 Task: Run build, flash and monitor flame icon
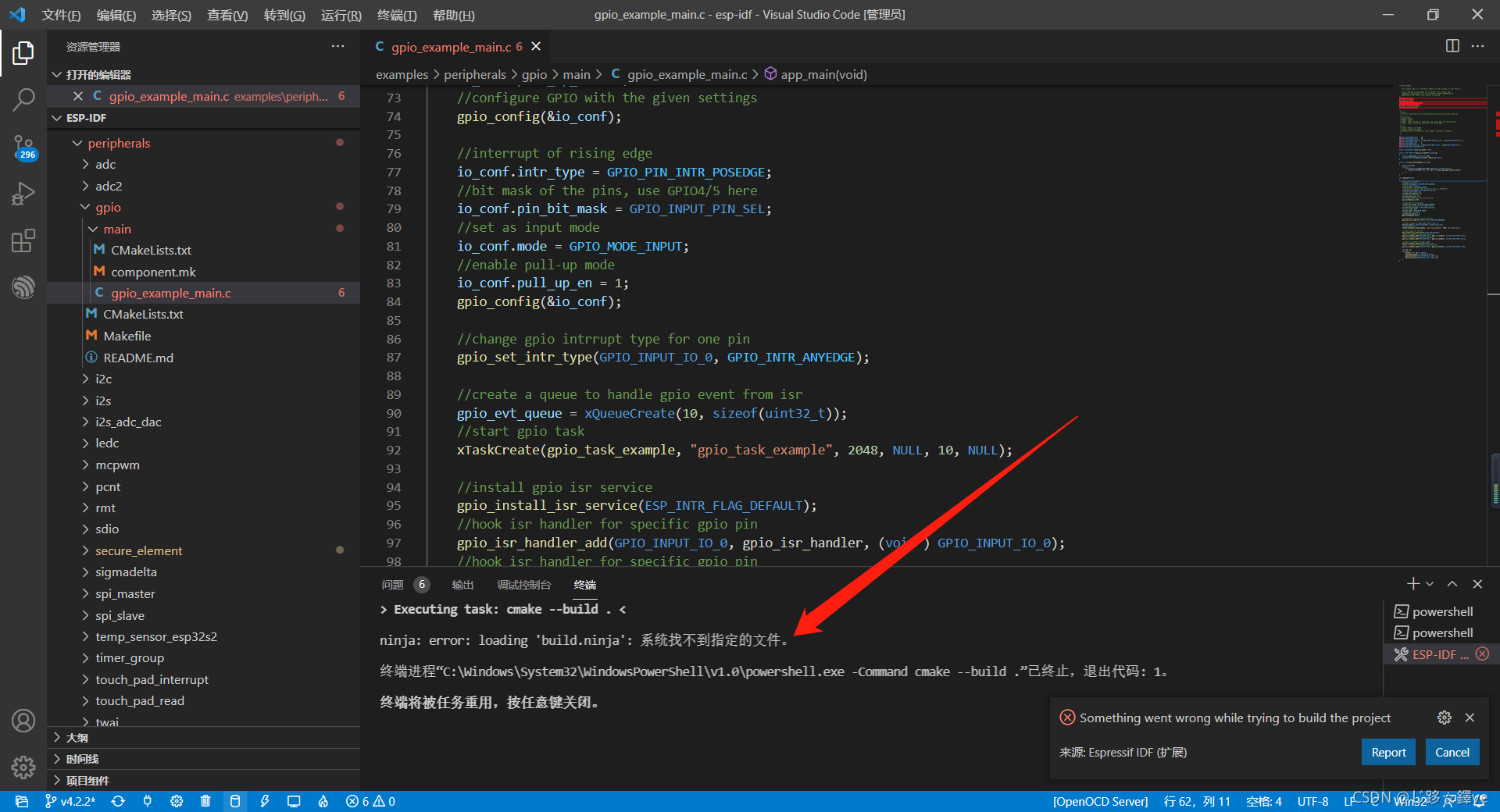point(323,801)
